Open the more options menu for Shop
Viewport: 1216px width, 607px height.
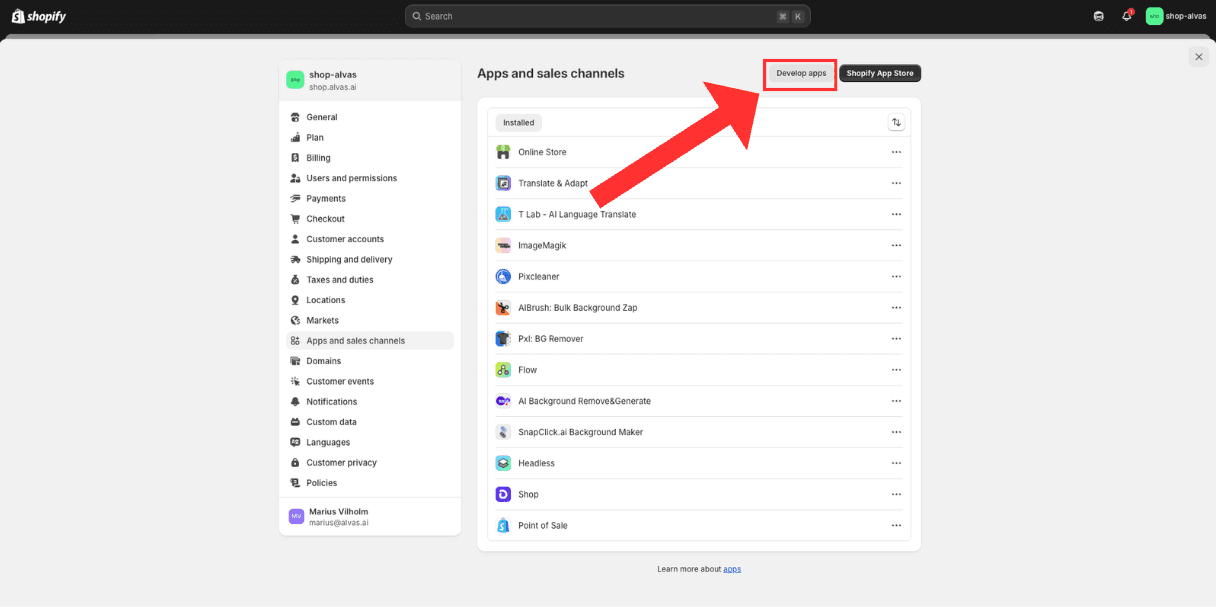pyautogui.click(x=896, y=494)
